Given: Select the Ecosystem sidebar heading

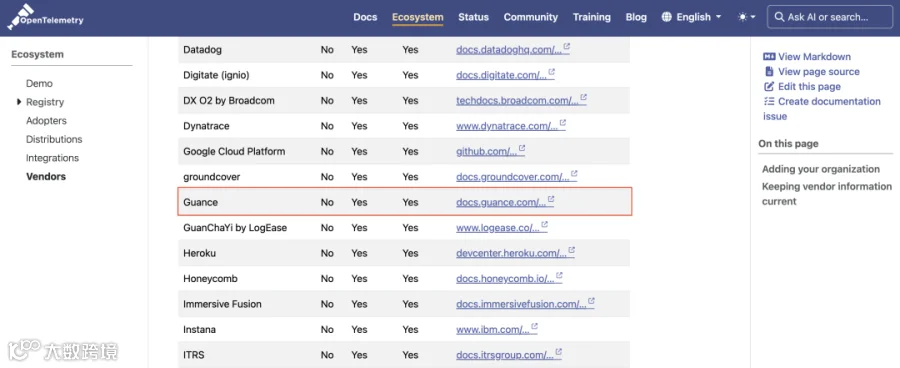Looking at the screenshot, I should click(x=37, y=55).
